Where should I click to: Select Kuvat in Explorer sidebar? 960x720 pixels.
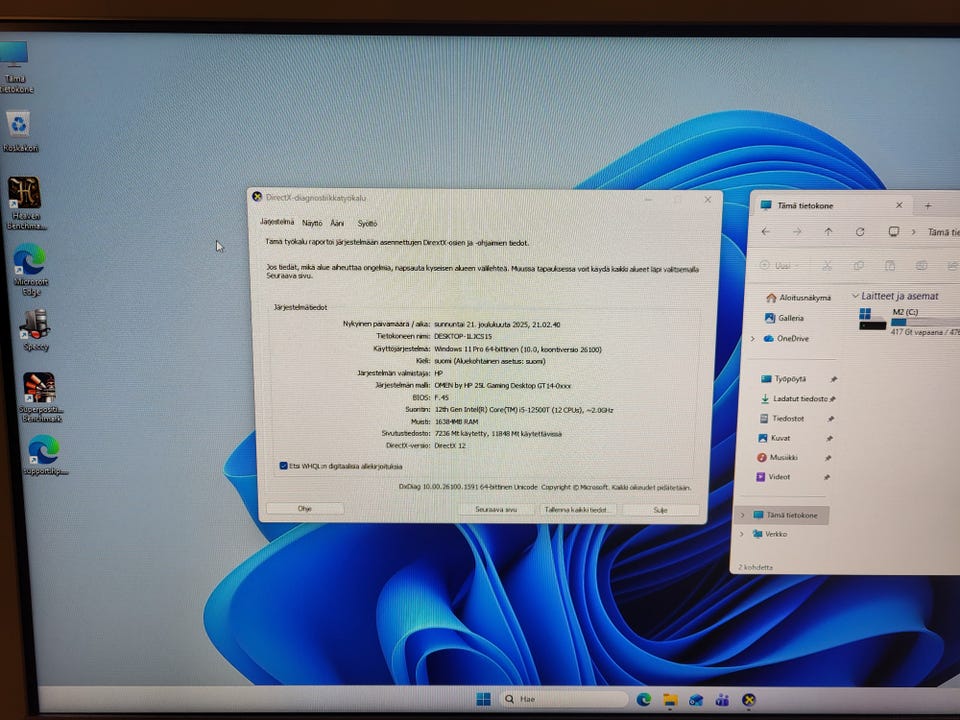click(774, 438)
